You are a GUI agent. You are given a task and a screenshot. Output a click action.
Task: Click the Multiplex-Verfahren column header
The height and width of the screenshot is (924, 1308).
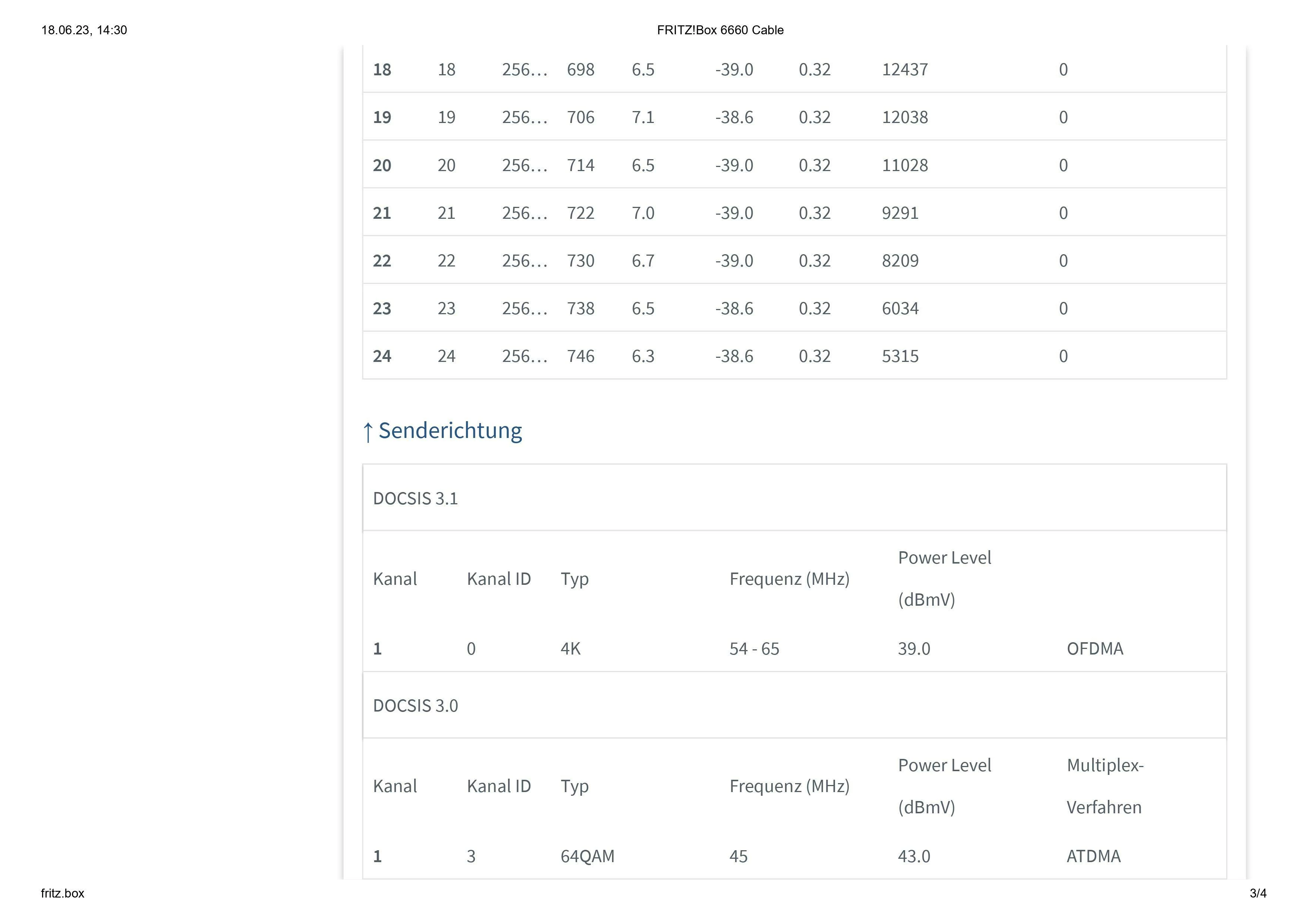click(1104, 786)
